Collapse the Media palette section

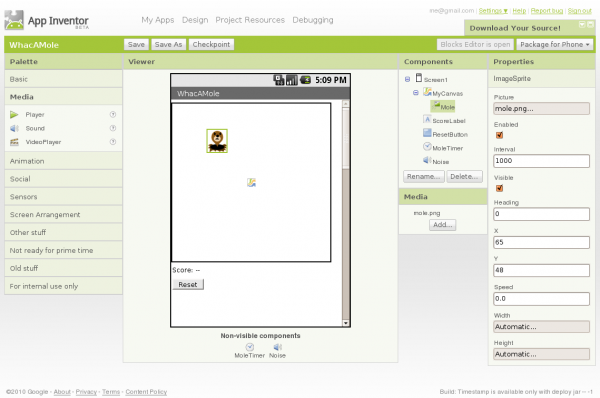[64, 97]
